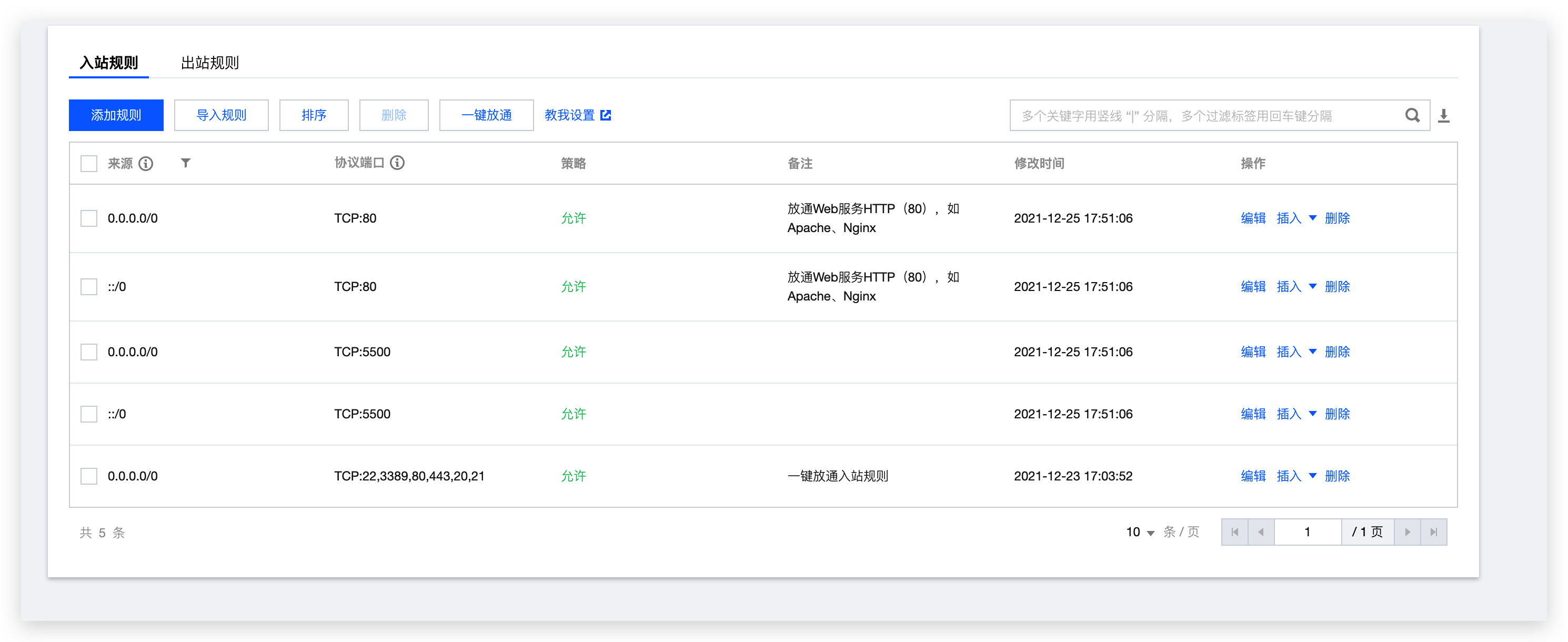Click the protocol port info icon

tap(397, 163)
